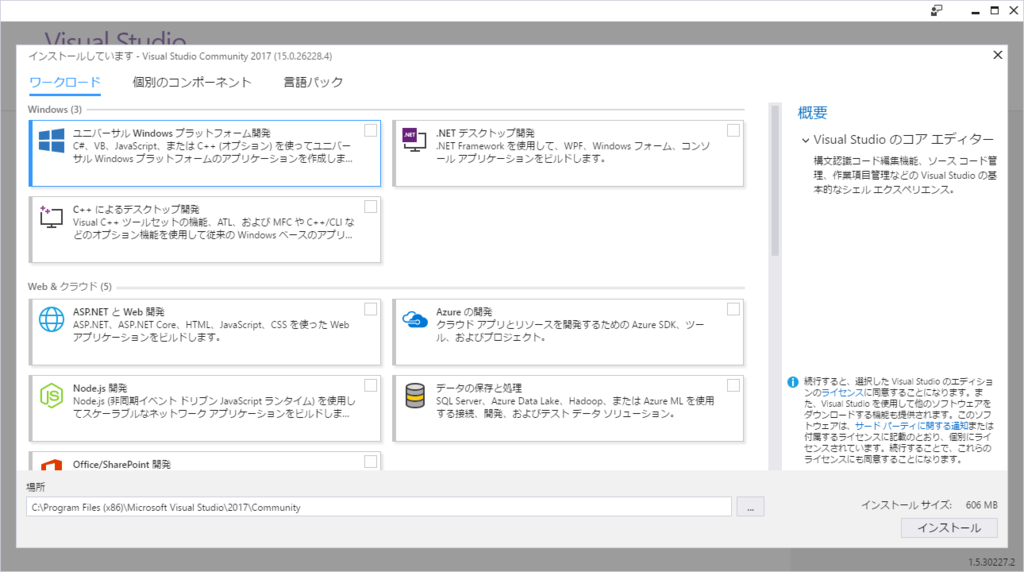
Task: Check the .NET desktop development checkbox
Action: point(733,131)
